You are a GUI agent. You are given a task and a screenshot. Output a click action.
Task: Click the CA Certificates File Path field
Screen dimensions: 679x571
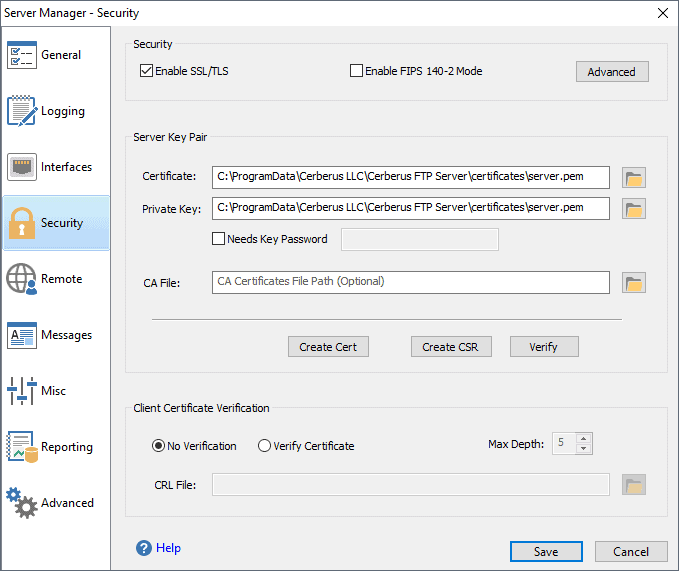click(411, 283)
